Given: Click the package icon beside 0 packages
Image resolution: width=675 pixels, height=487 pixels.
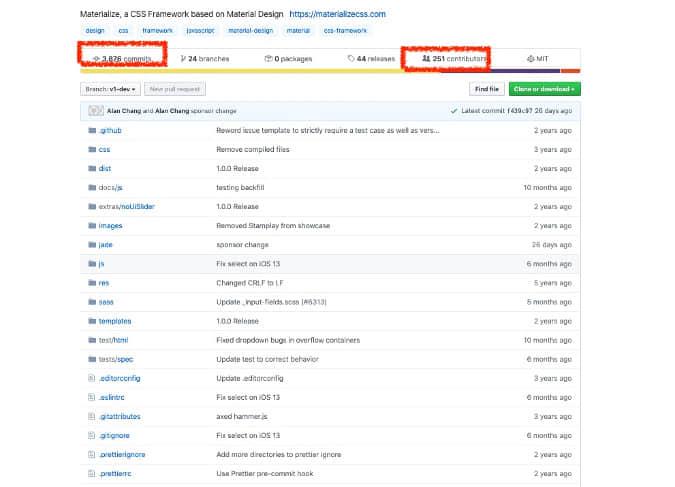Looking at the screenshot, I should click(268, 59).
